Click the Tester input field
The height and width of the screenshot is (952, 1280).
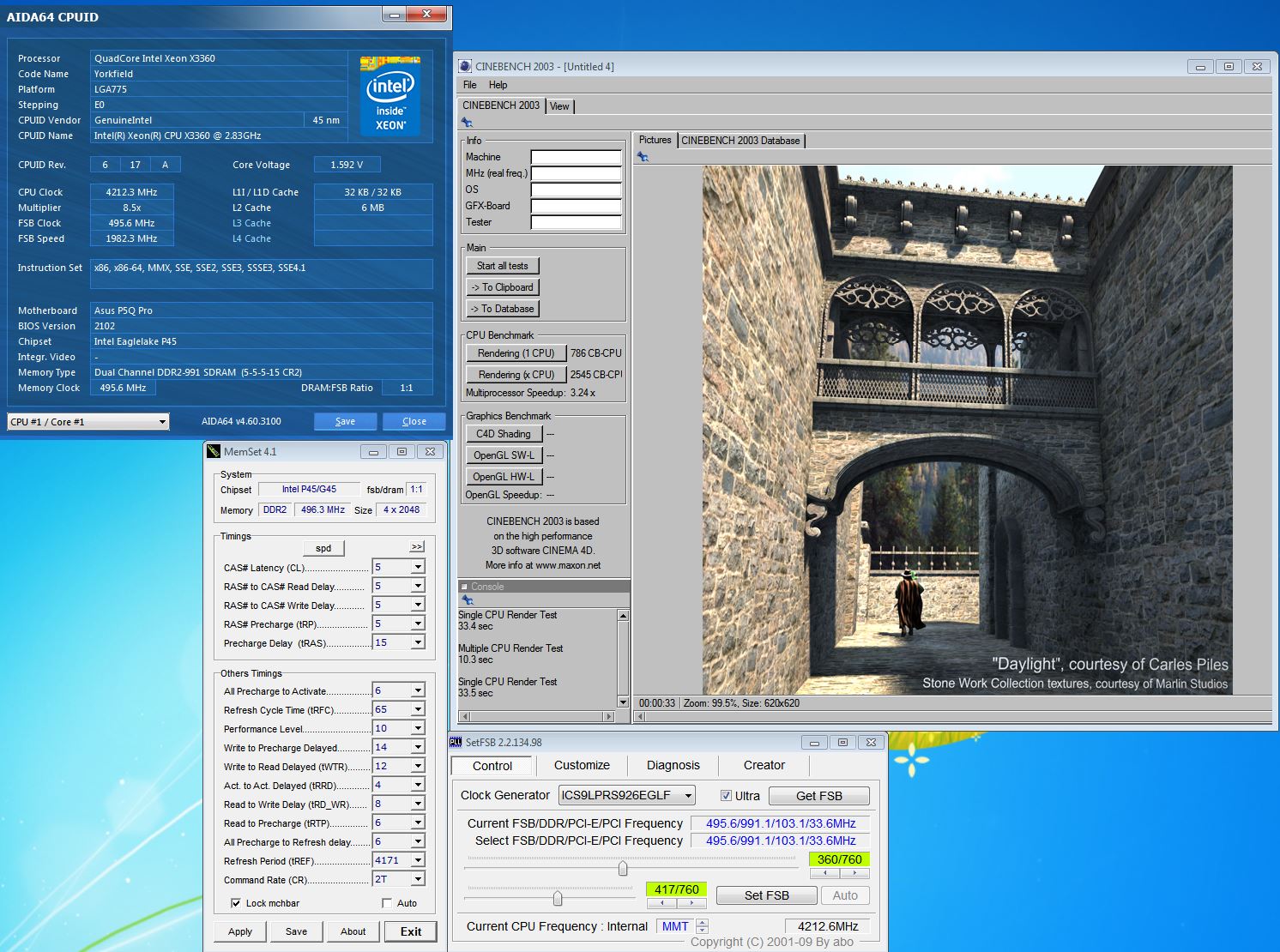click(x=576, y=222)
